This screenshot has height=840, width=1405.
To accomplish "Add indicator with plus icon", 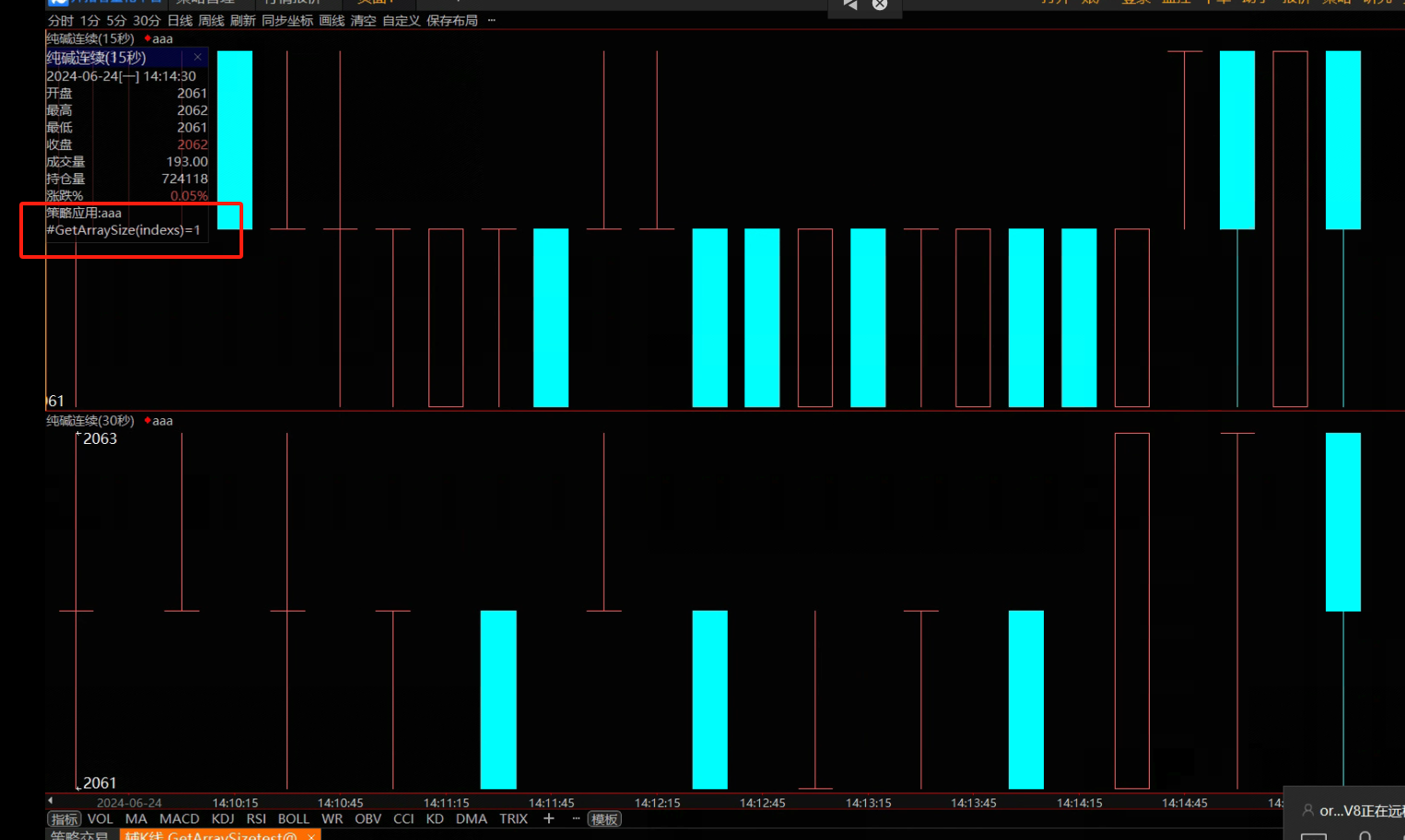I will coord(549,818).
